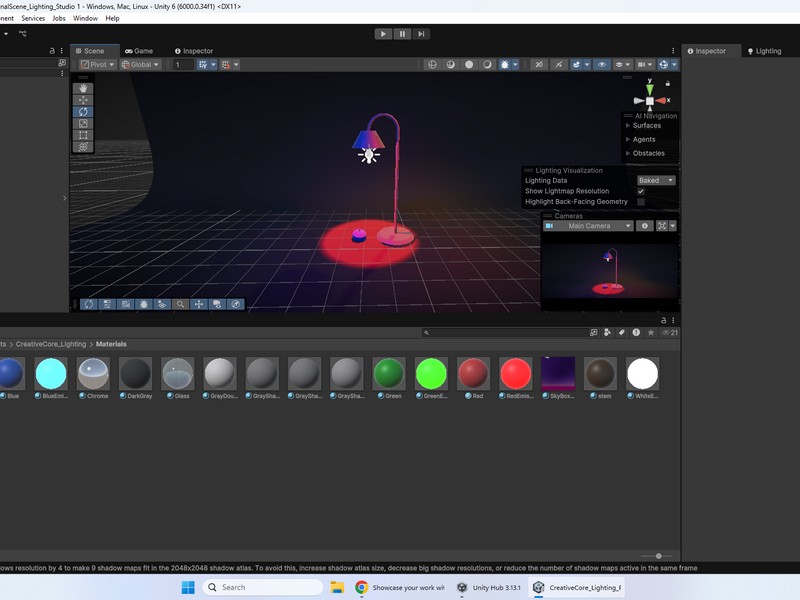
Task: Click the Play button
Action: pos(383,34)
